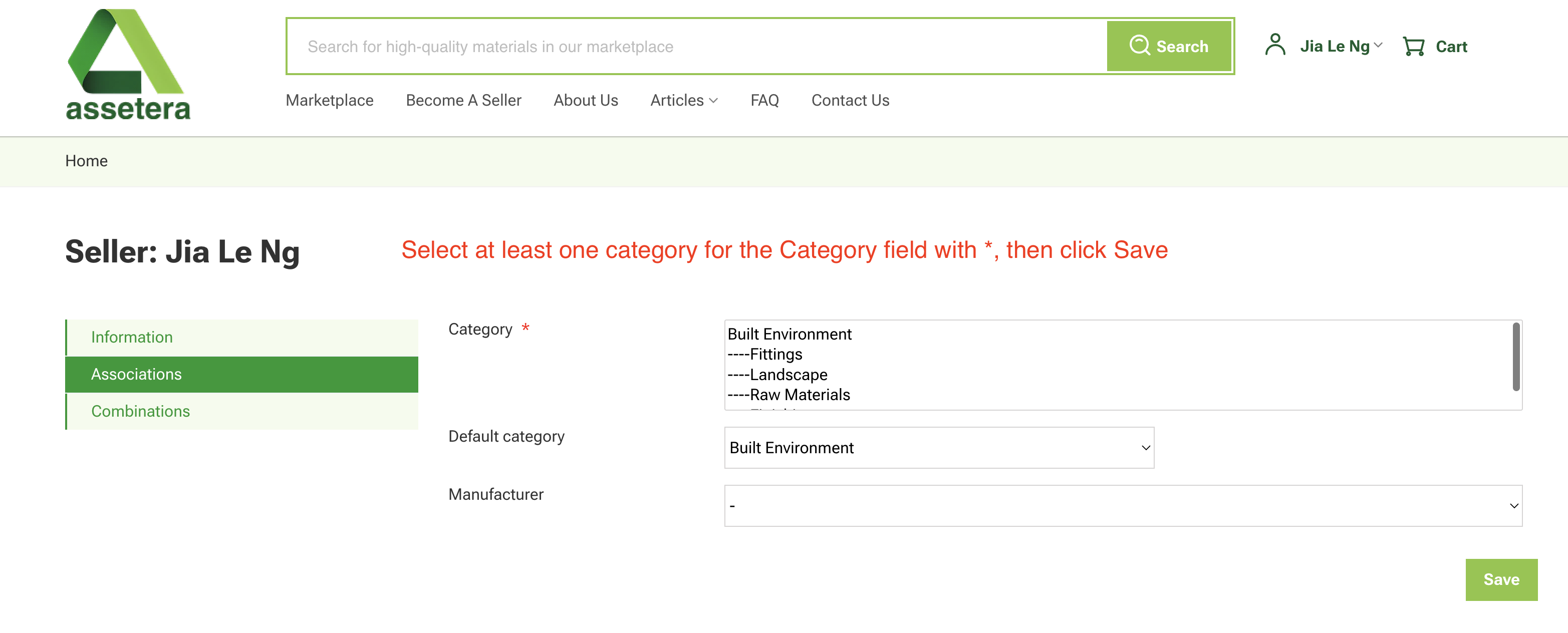Click the shopping cart icon
Image resolution: width=1568 pixels, height=633 pixels.
click(x=1413, y=46)
